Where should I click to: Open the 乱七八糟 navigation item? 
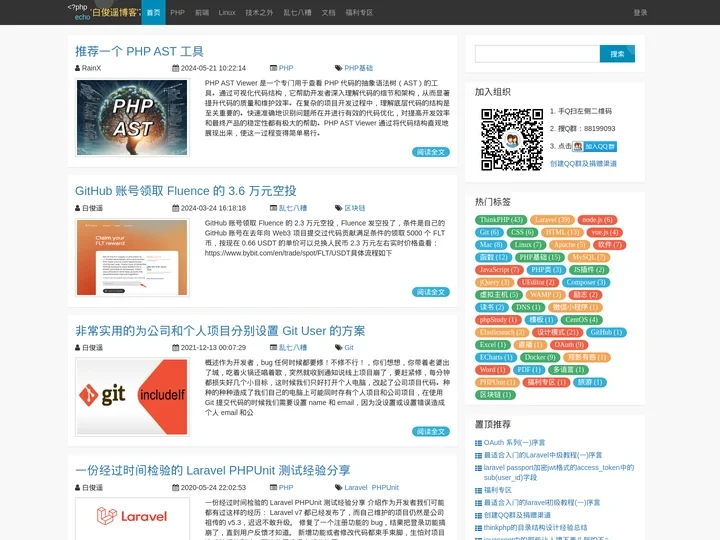pos(297,12)
